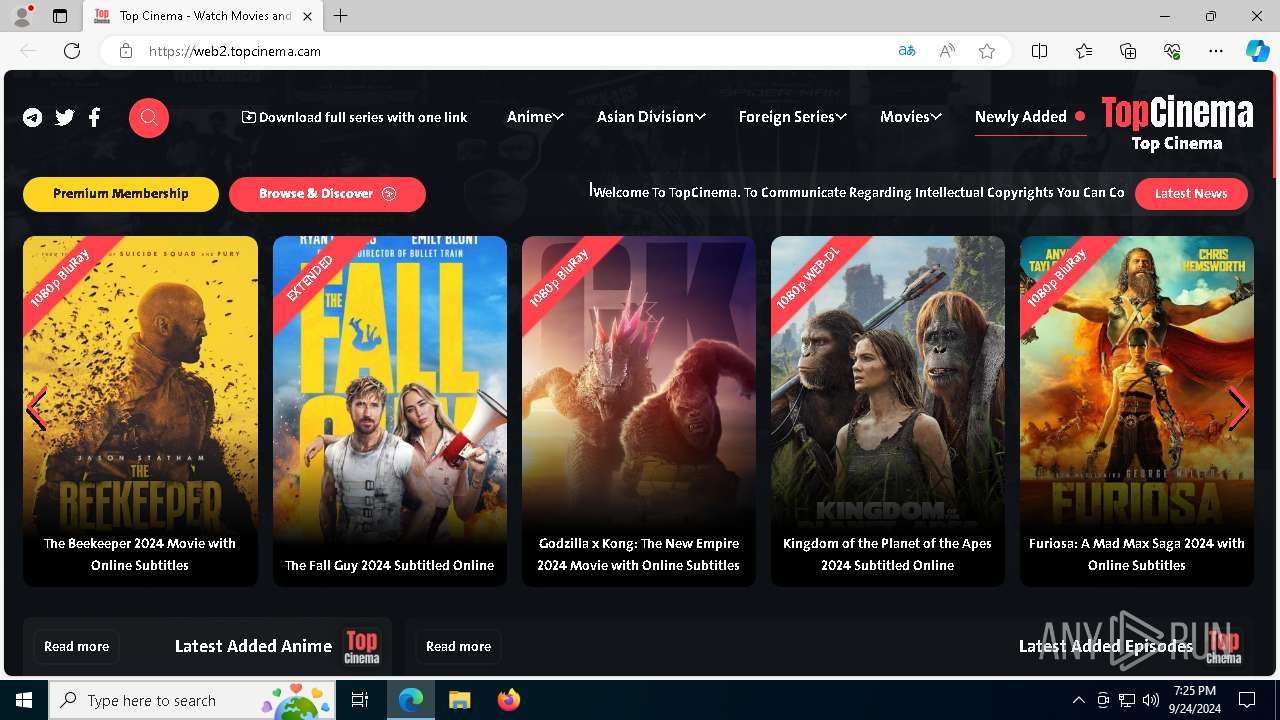Open the browser profile icon
Image resolution: width=1280 pixels, height=720 pixels.
(22, 16)
